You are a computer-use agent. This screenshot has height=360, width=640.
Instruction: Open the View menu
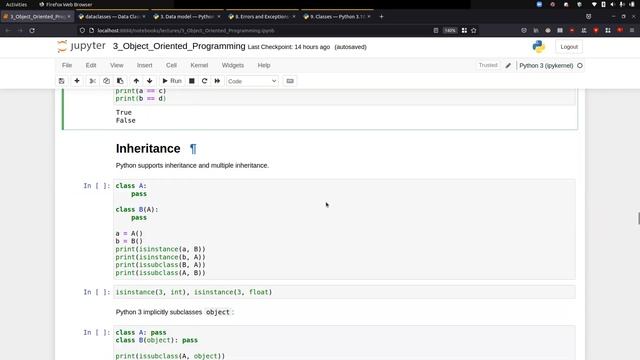(x=117, y=65)
